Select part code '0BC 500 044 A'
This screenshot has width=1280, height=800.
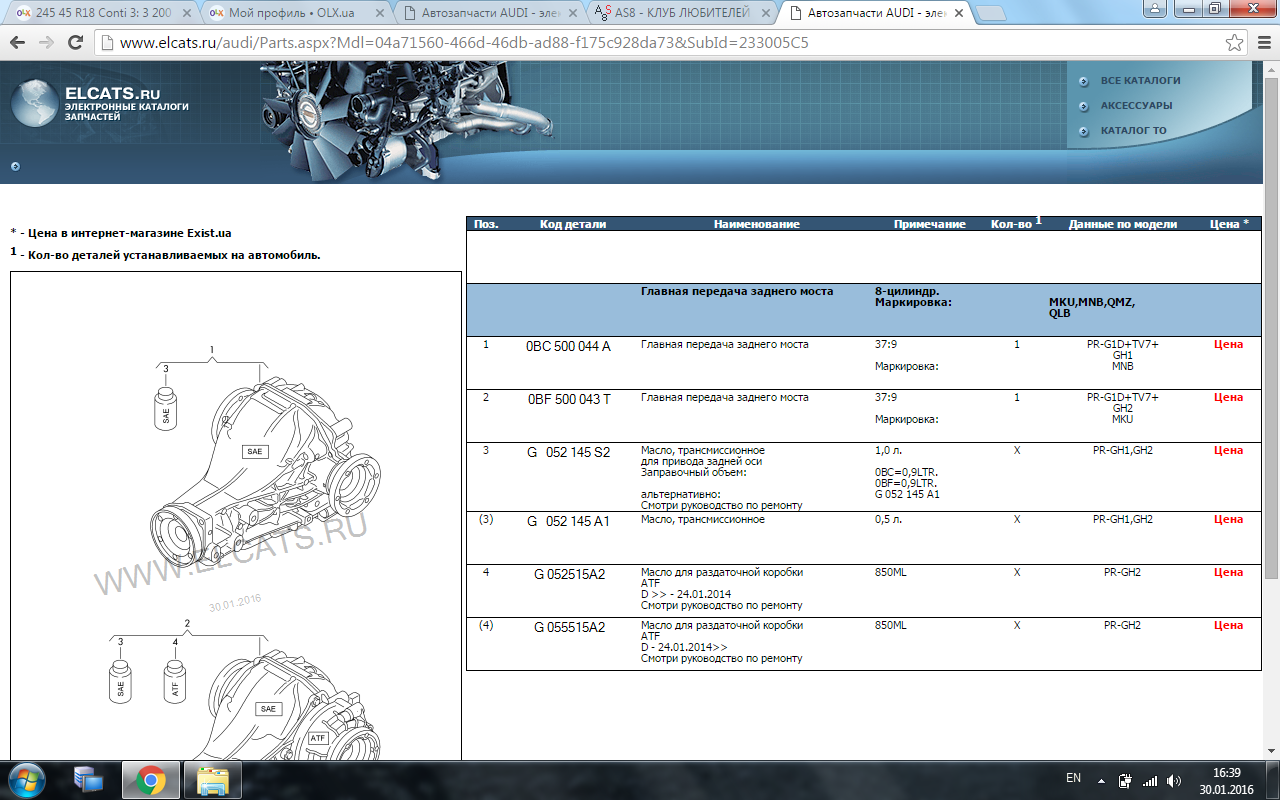(x=568, y=346)
